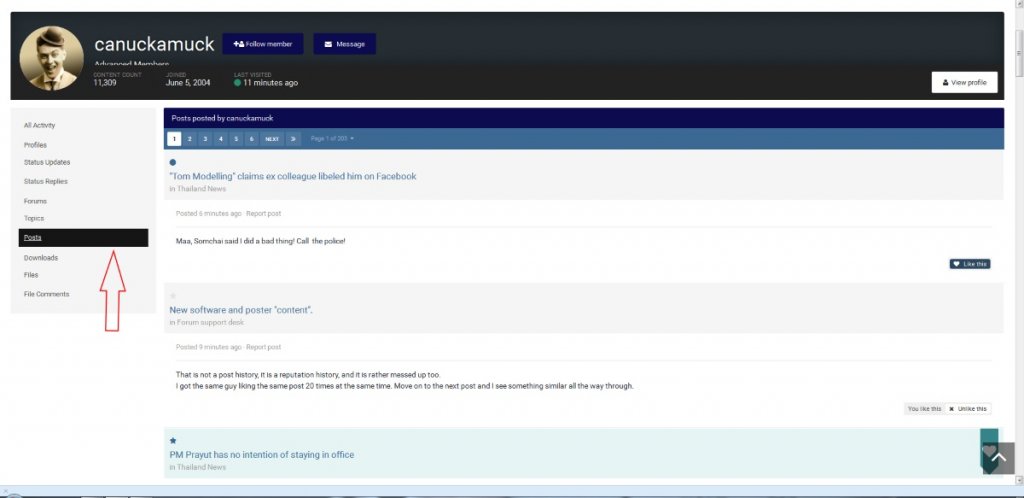The width and height of the screenshot is (1024, 498).
Task: Click the canuckamuck username heading
Action: point(154,44)
